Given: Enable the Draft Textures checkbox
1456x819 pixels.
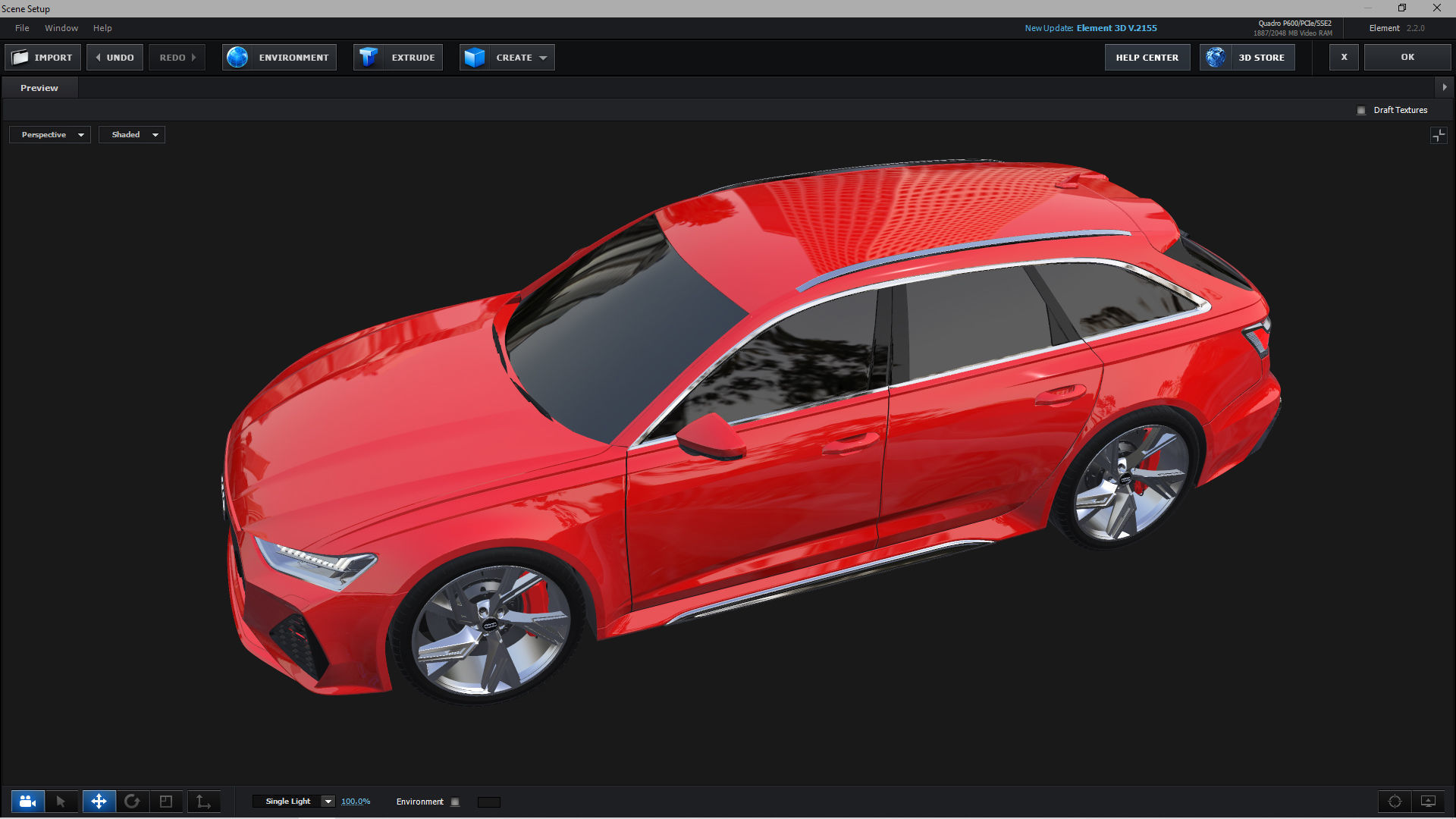Looking at the screenshot, I should click(1361, 110).
